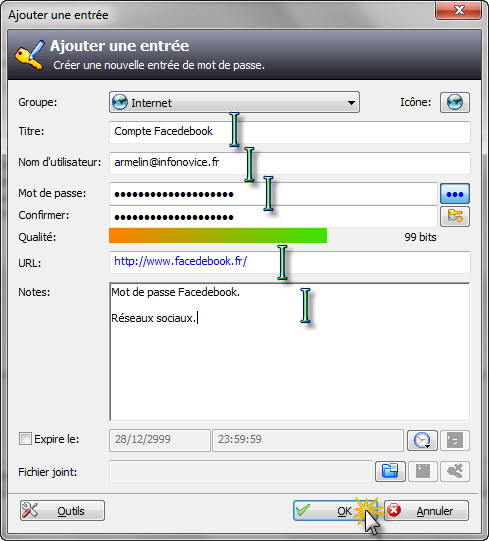Click the Qualité password strength bar
This screenshot has width=489, height=541.
tap(218, 236)
